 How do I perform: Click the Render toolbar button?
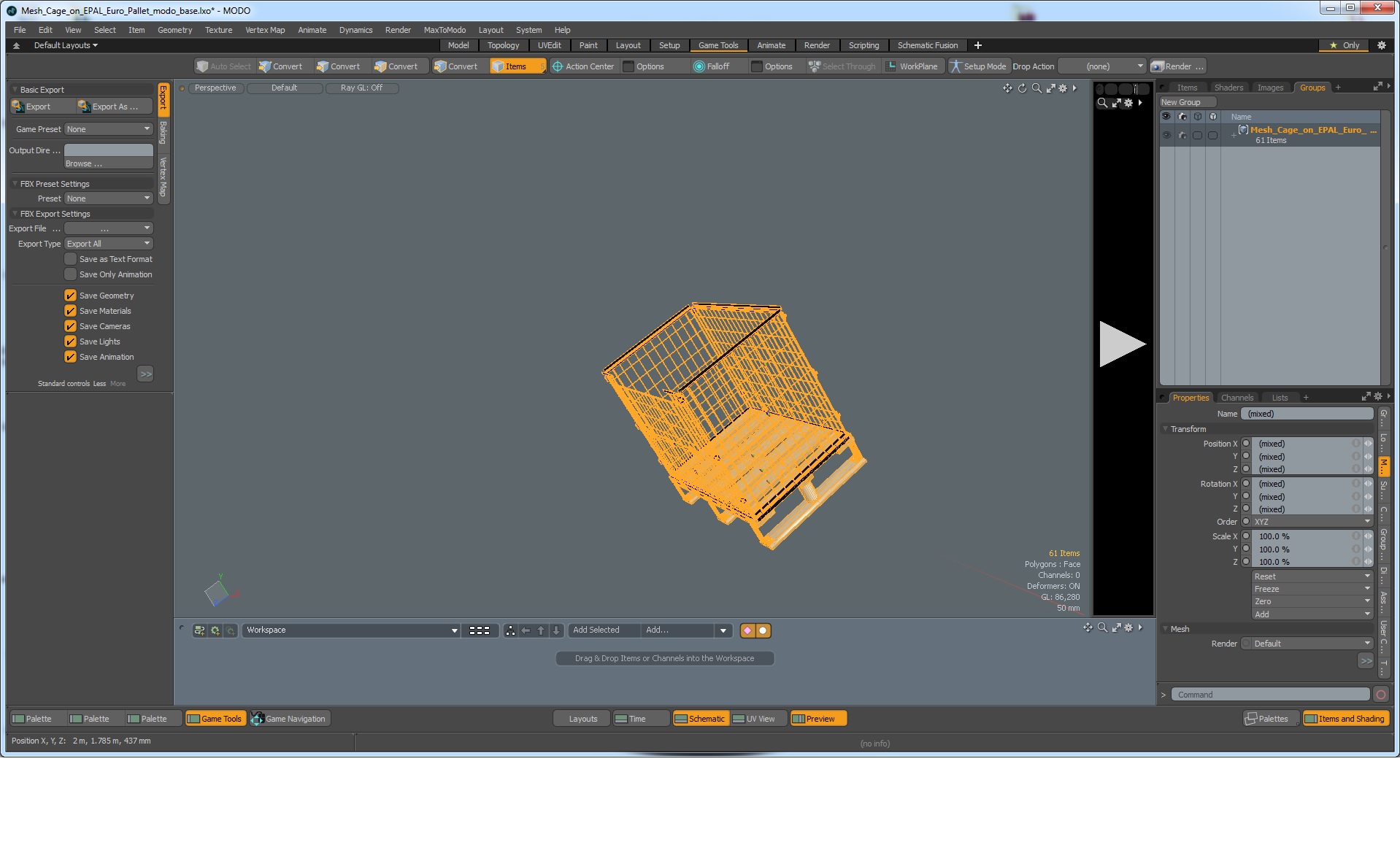coord(1177,66)
